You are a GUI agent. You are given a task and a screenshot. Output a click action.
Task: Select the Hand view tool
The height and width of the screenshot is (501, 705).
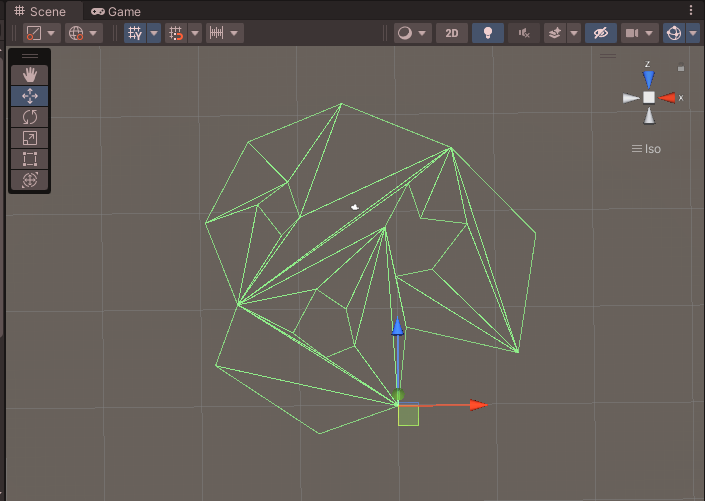(30, 75)
